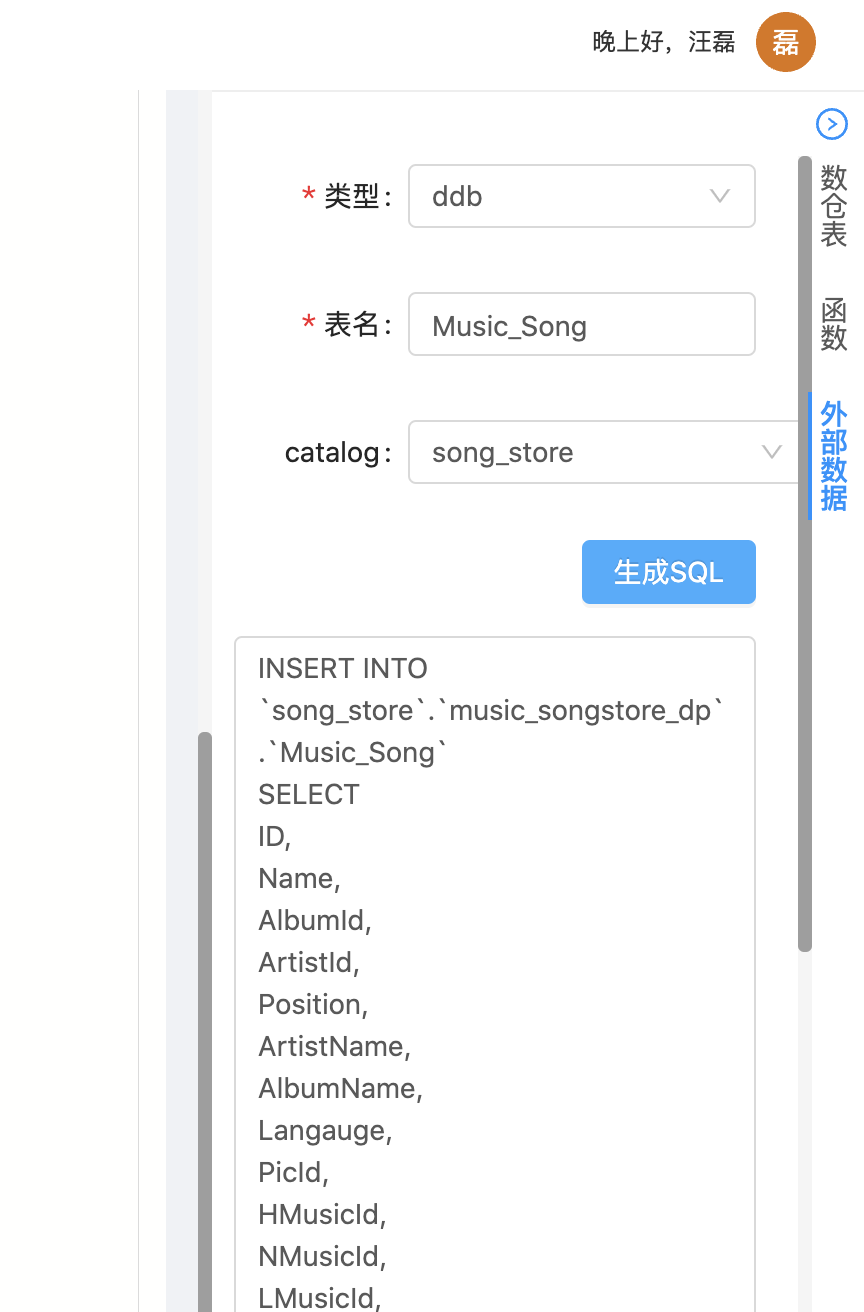Select the 外部数据 tab
The height and width of the screenshot is (1312, 864).
pyautogui.click(x=834, y=456)
